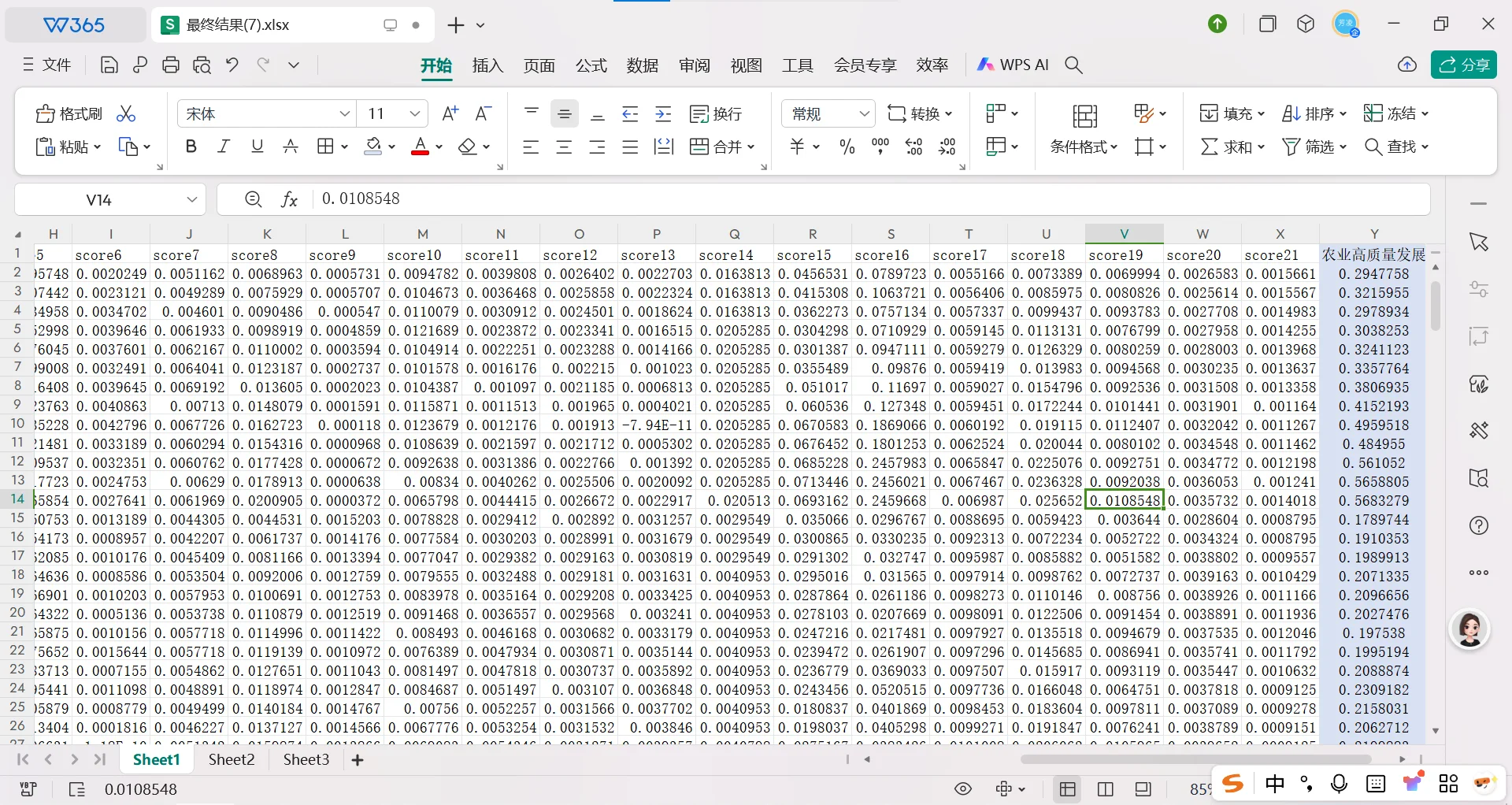Toggle italic formatting

224,147
